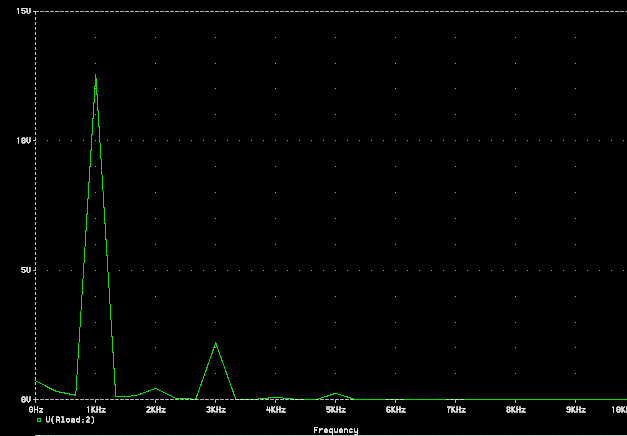Click the small bump at 2KHz
Viewport: 627px width, 436px height.
click(x=155, y=389)
